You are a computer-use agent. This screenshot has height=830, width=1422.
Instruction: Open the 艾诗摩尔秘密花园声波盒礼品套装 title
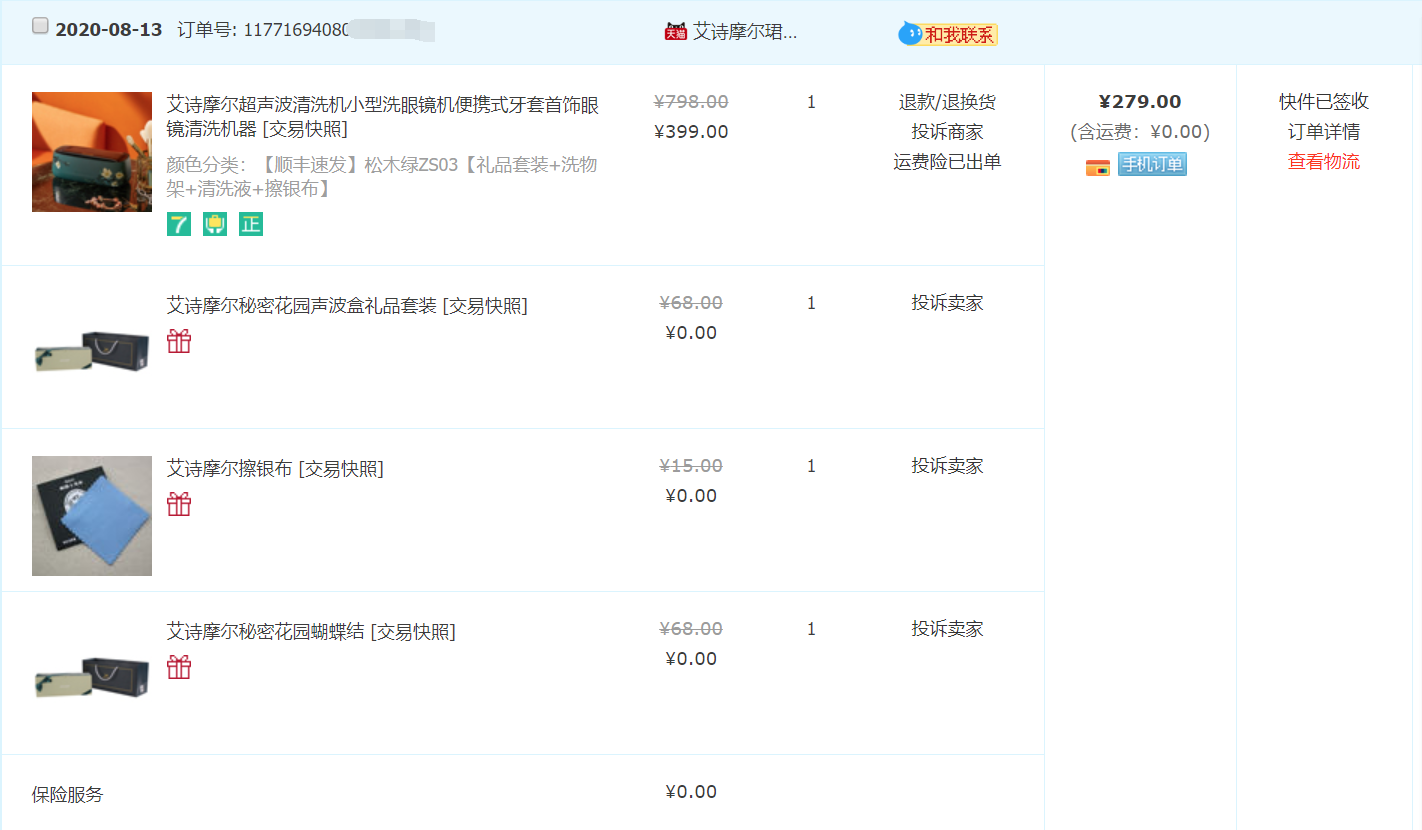pos(302,305)
